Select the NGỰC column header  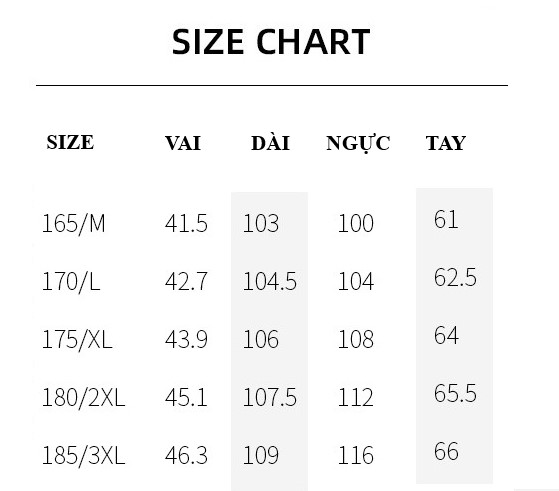tap(358, 144)
